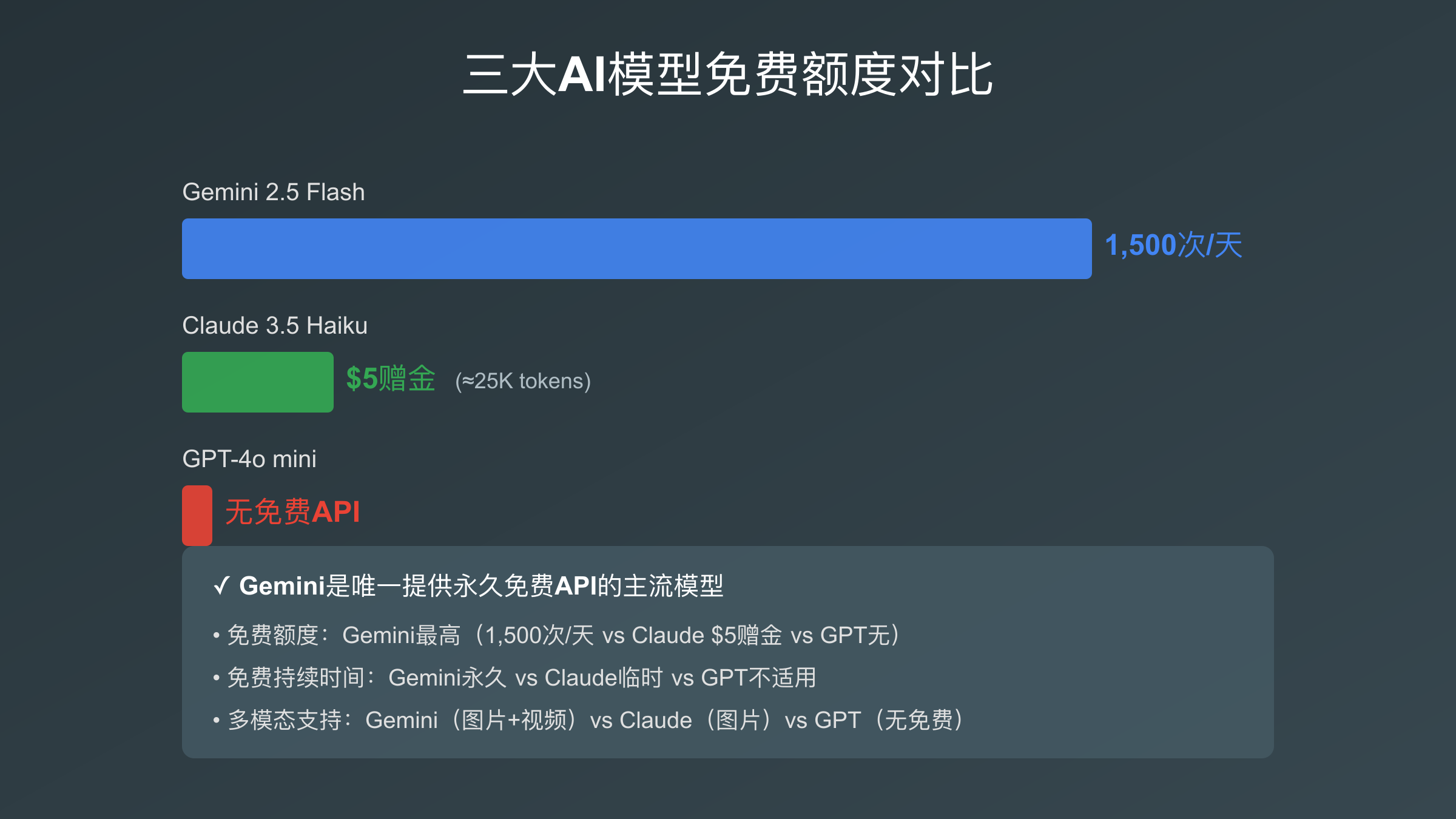Select the "GPT-4o mini" label
The width and height of the screenshot is (1456, 819).
pos(249,459)
